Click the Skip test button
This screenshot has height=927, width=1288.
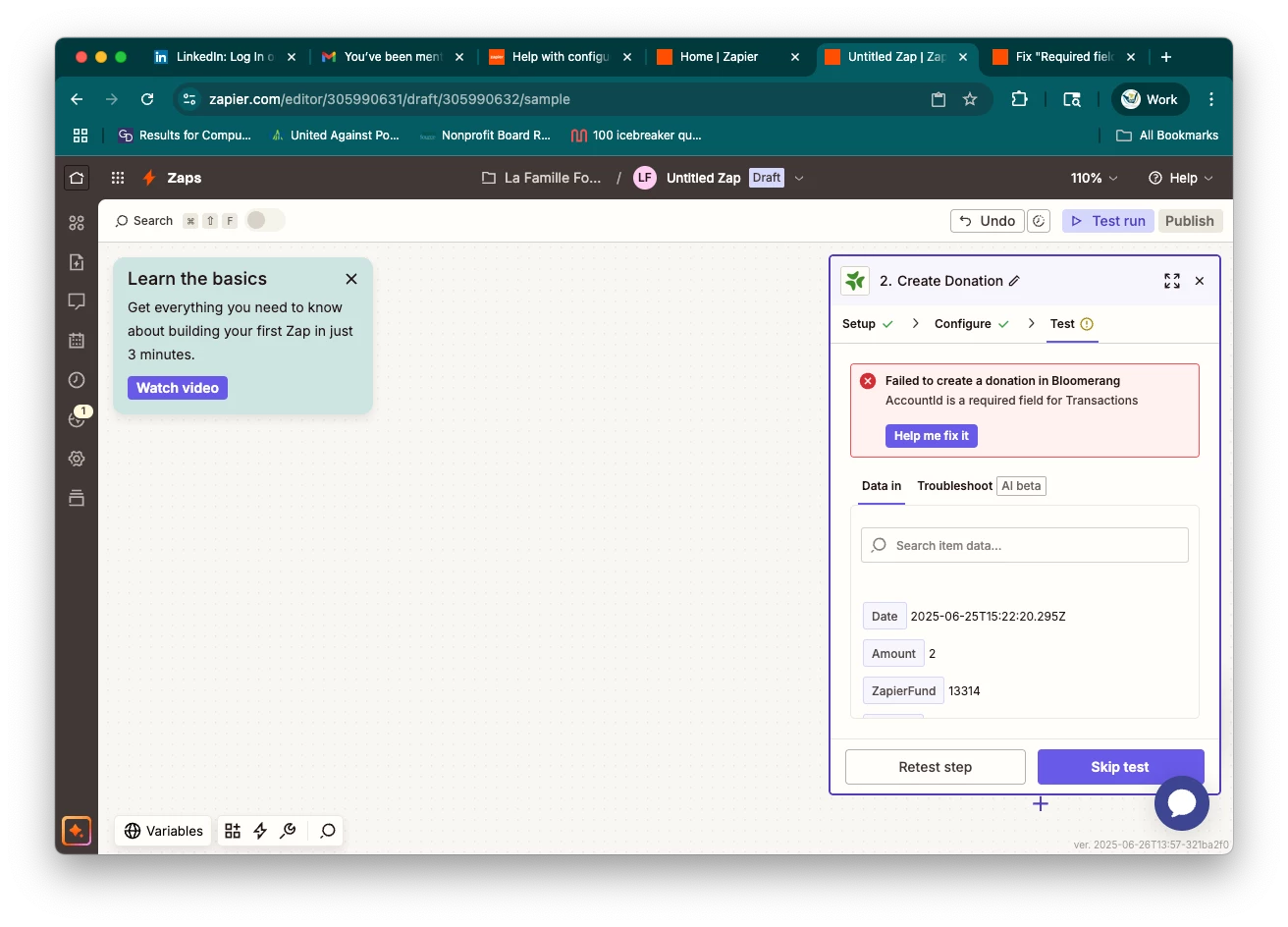[1120, 767]
